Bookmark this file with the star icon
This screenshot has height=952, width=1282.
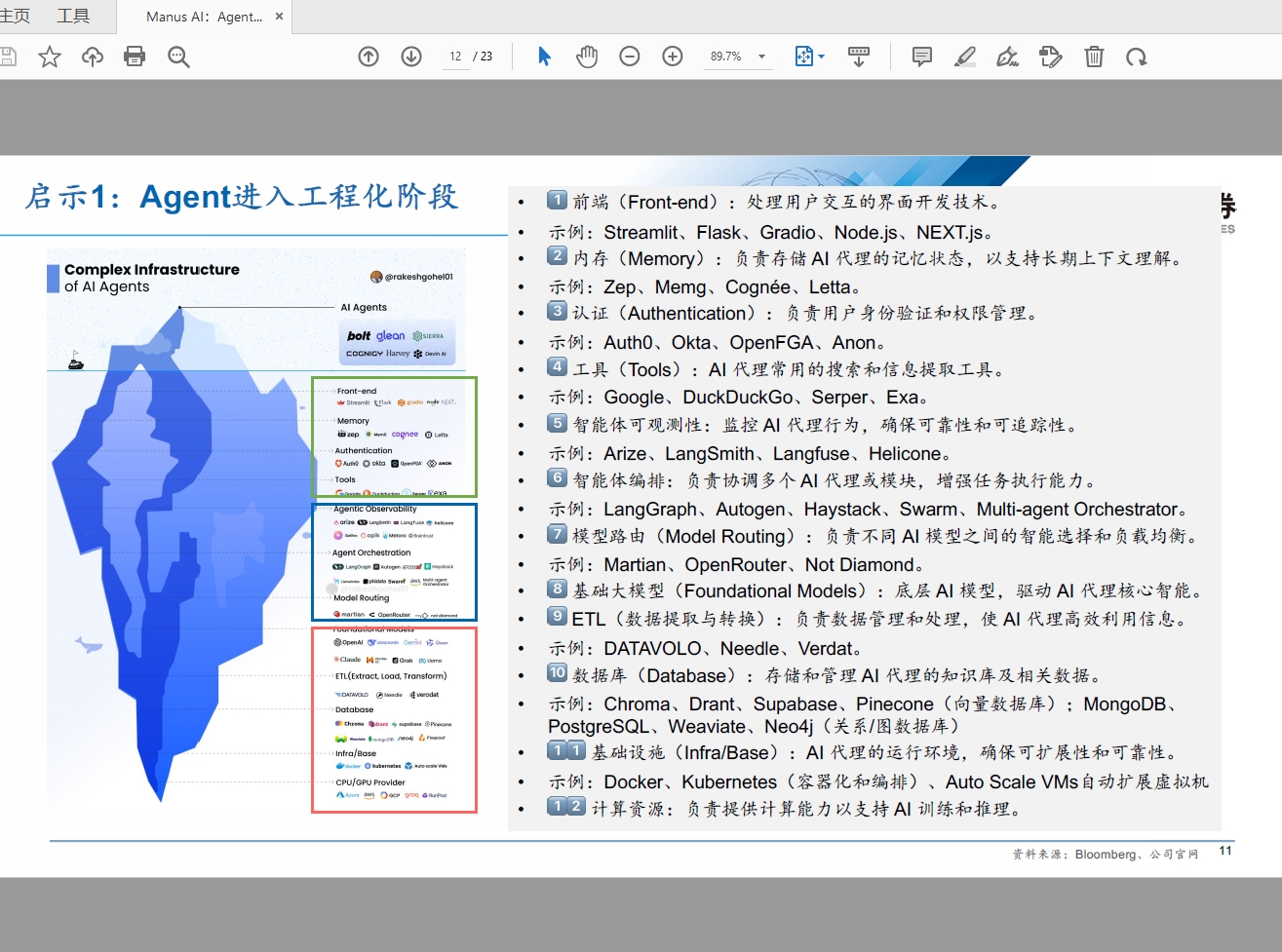click(50, 57)
